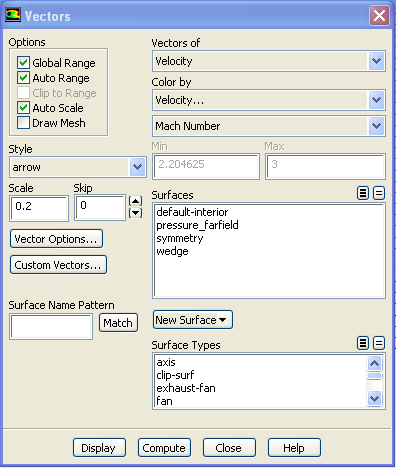Click the Skip input field
The image size is (396, 468).
click(x=100, y=208)
